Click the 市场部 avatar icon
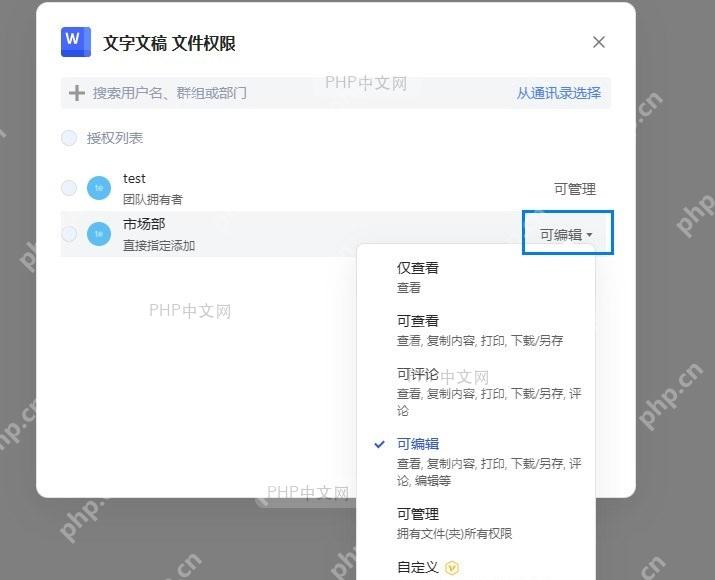 pyautogui.click(x=99, y=234)
